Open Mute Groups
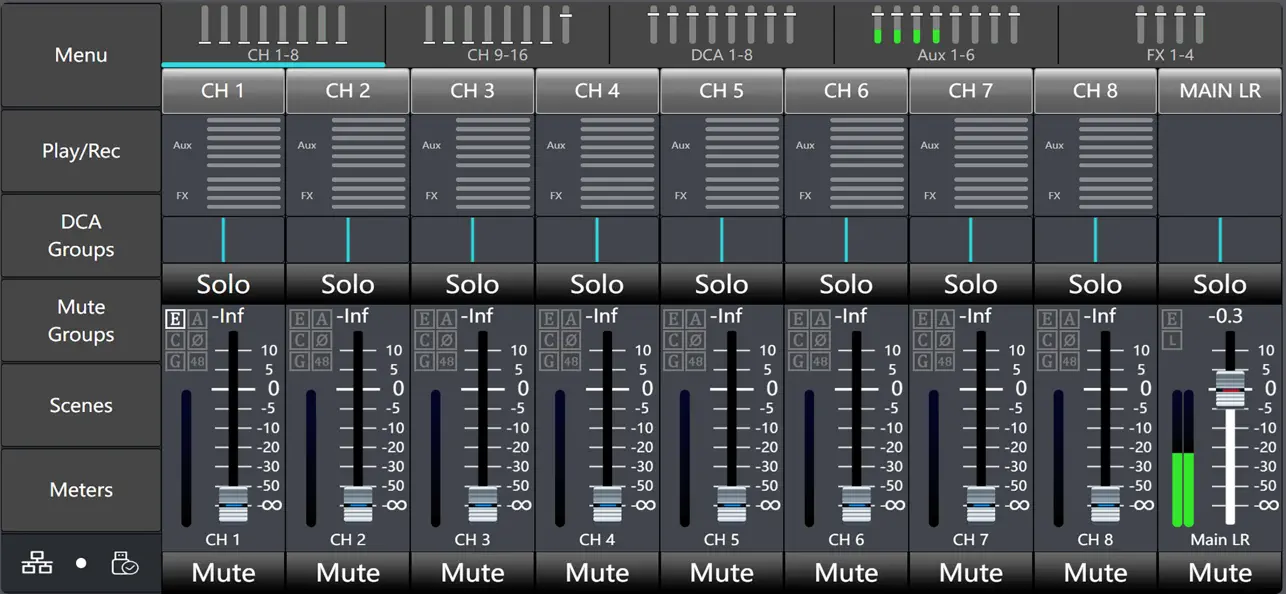Screen dimensions: 1286x594 click(81, 321)
